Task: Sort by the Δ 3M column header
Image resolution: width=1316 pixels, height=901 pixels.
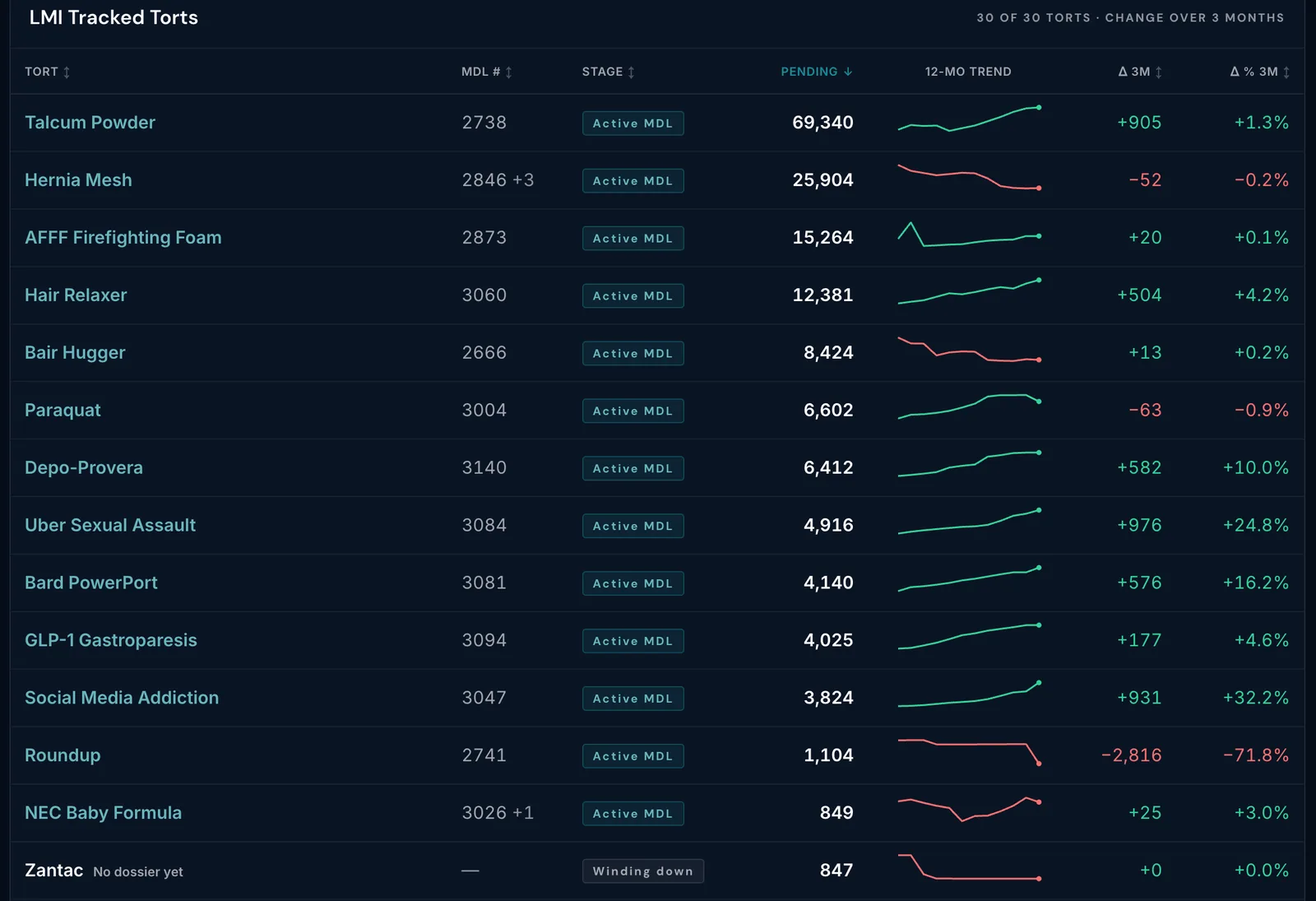Action: pos(1140,72)
